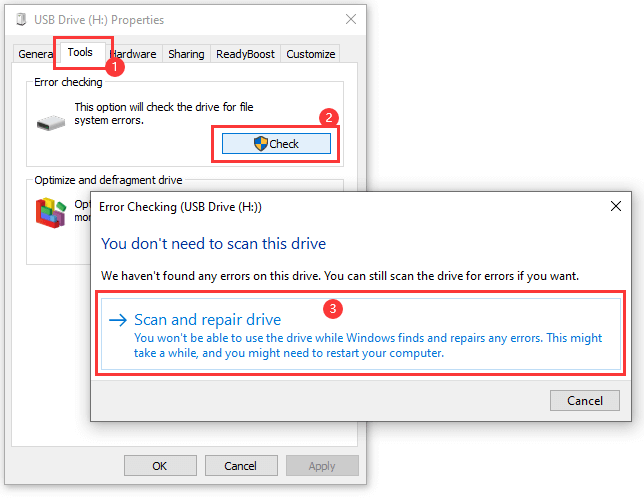Image resolution: width=644 pixels, height=500 pixels.
Task: Confirm with the OK button
Action: 159,466
